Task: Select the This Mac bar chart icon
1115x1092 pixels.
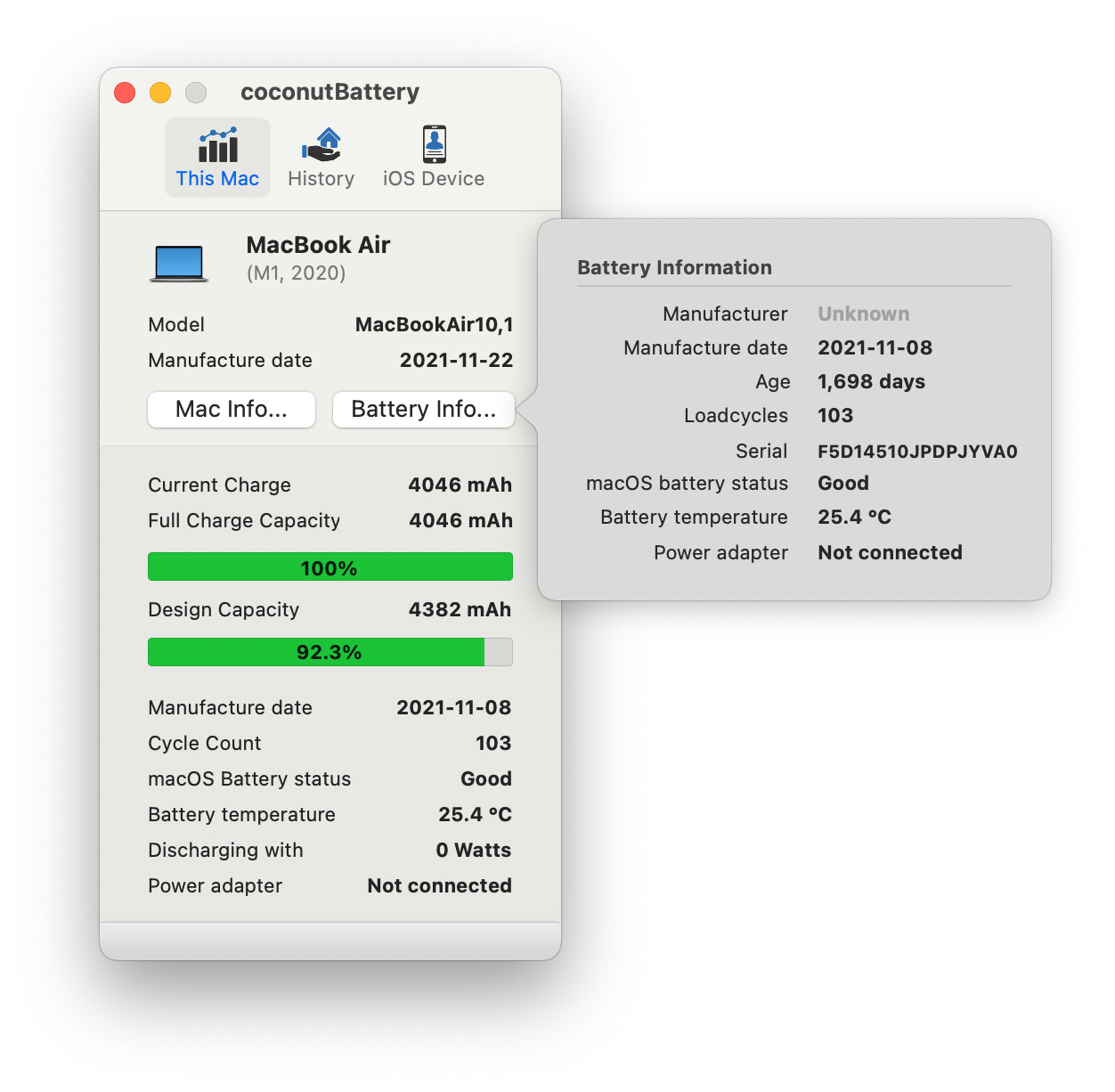Action: 218,144
